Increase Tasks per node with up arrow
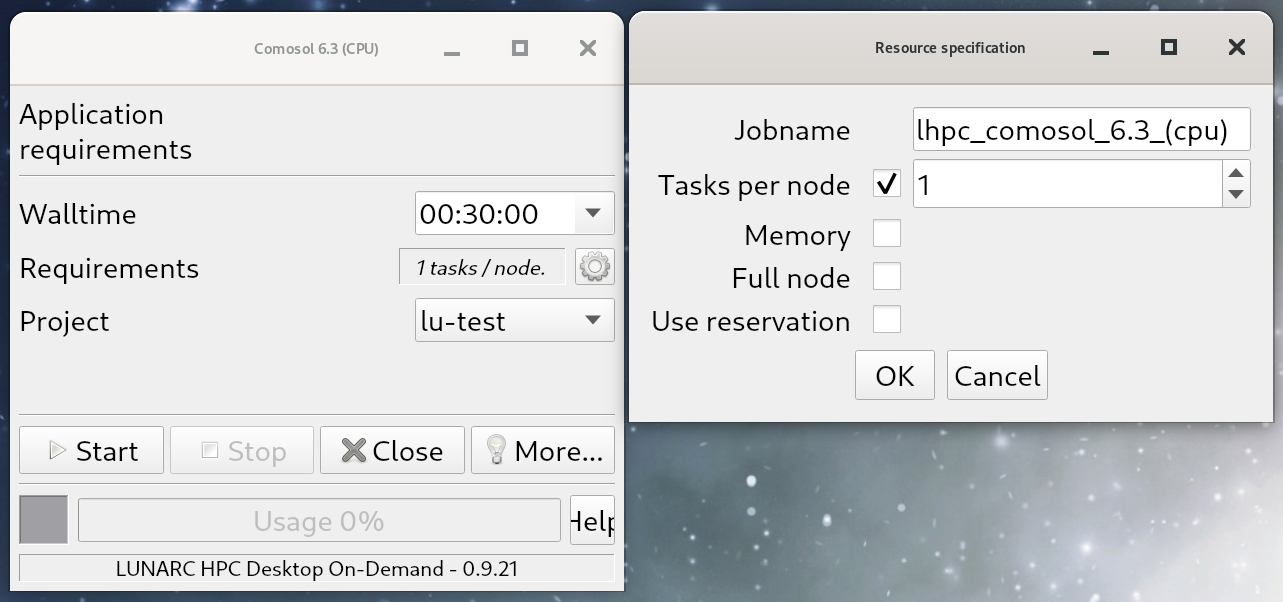This screenshot has width=1283, height=602. click(x=1237, y=173)
